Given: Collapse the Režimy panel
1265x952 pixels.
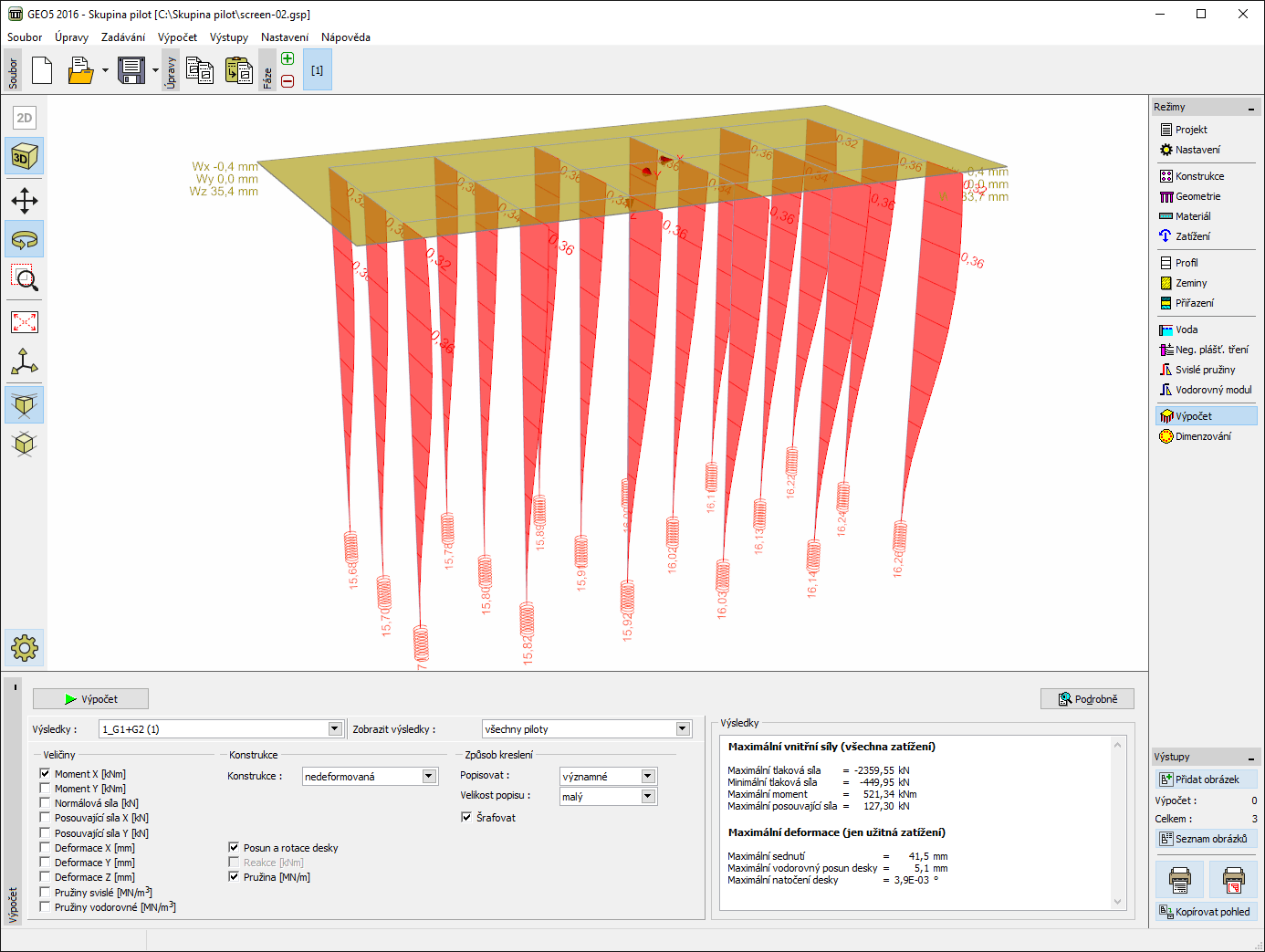Looking at the screenshot, I should click(1251, 108).
